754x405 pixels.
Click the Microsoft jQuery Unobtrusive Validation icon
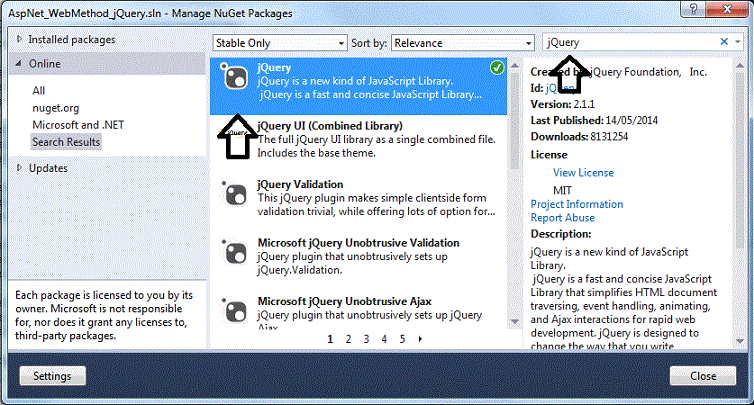coord(235,253)
